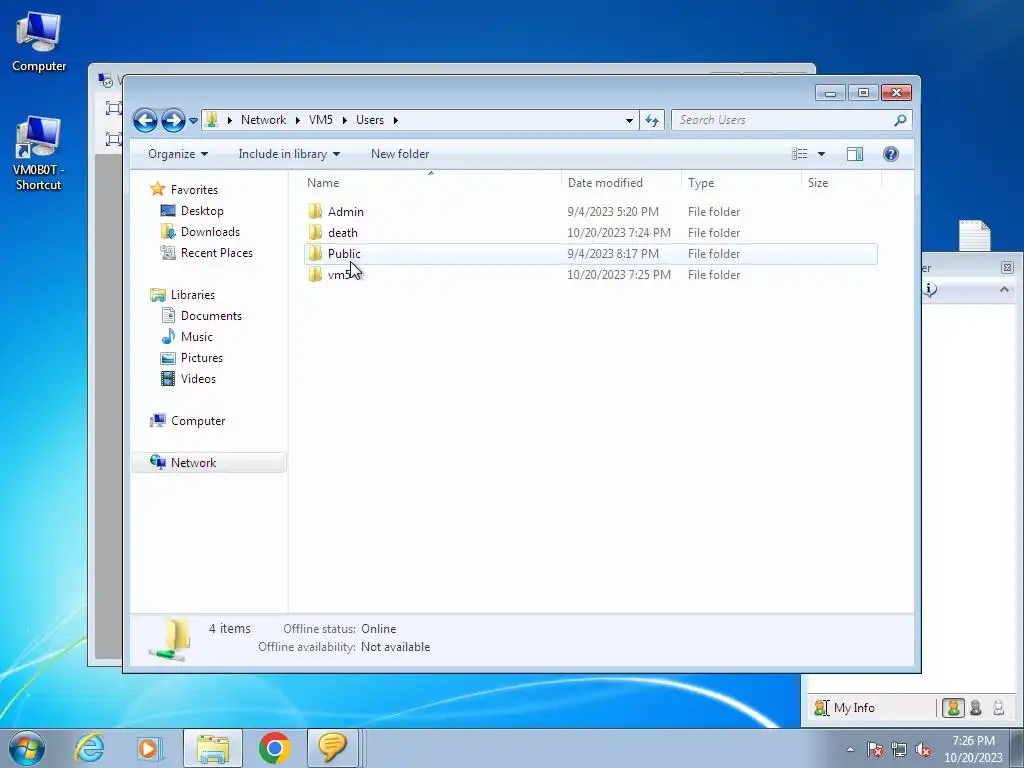Open Explorer help with the question icon

click(891, 154)
